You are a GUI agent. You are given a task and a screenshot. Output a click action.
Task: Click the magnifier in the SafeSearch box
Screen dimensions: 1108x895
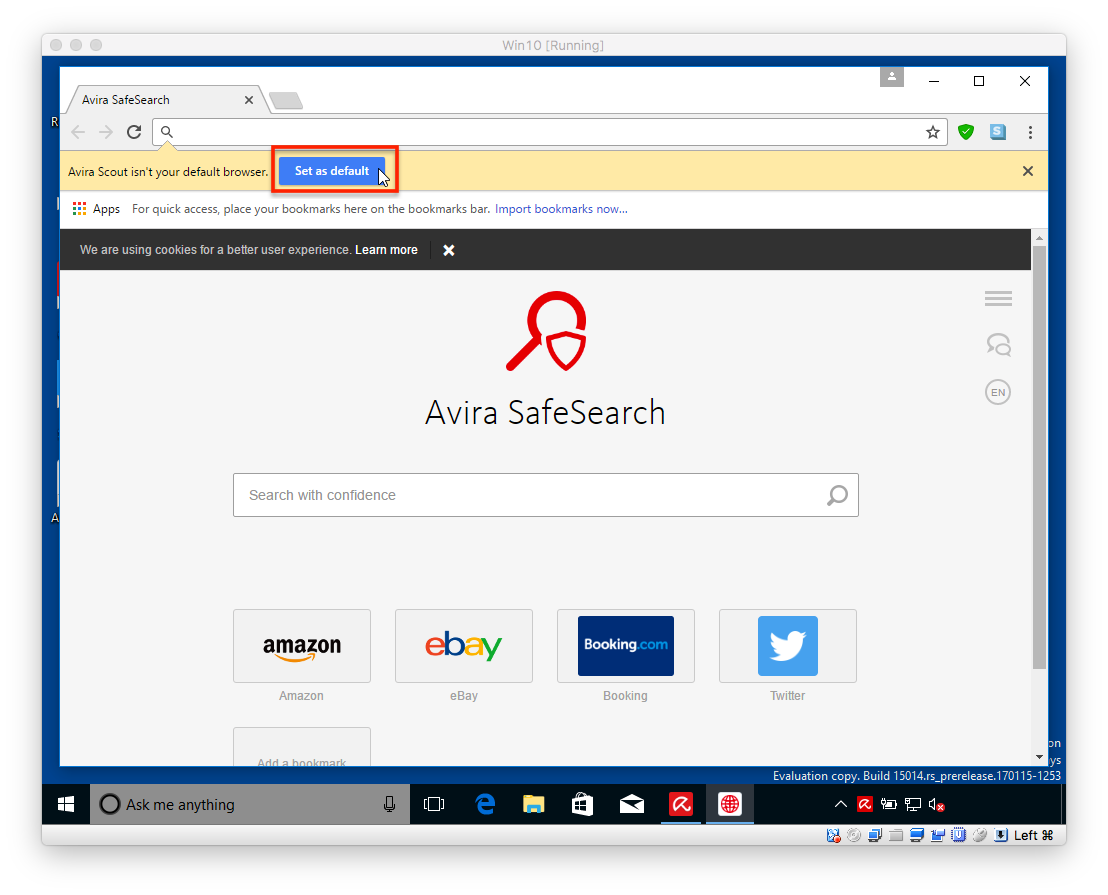(836, 494)
